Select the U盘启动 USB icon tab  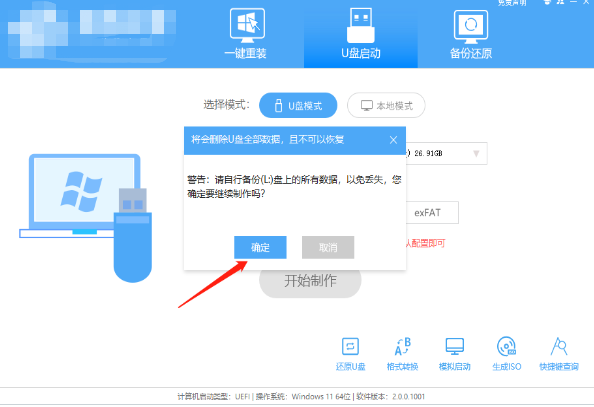pos(361,34)
